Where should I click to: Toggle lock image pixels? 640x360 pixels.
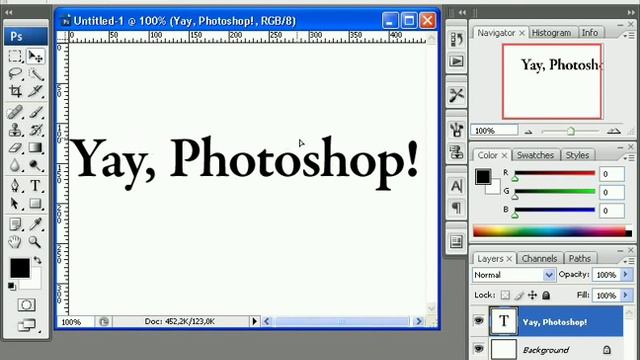[x=519, y=295]
